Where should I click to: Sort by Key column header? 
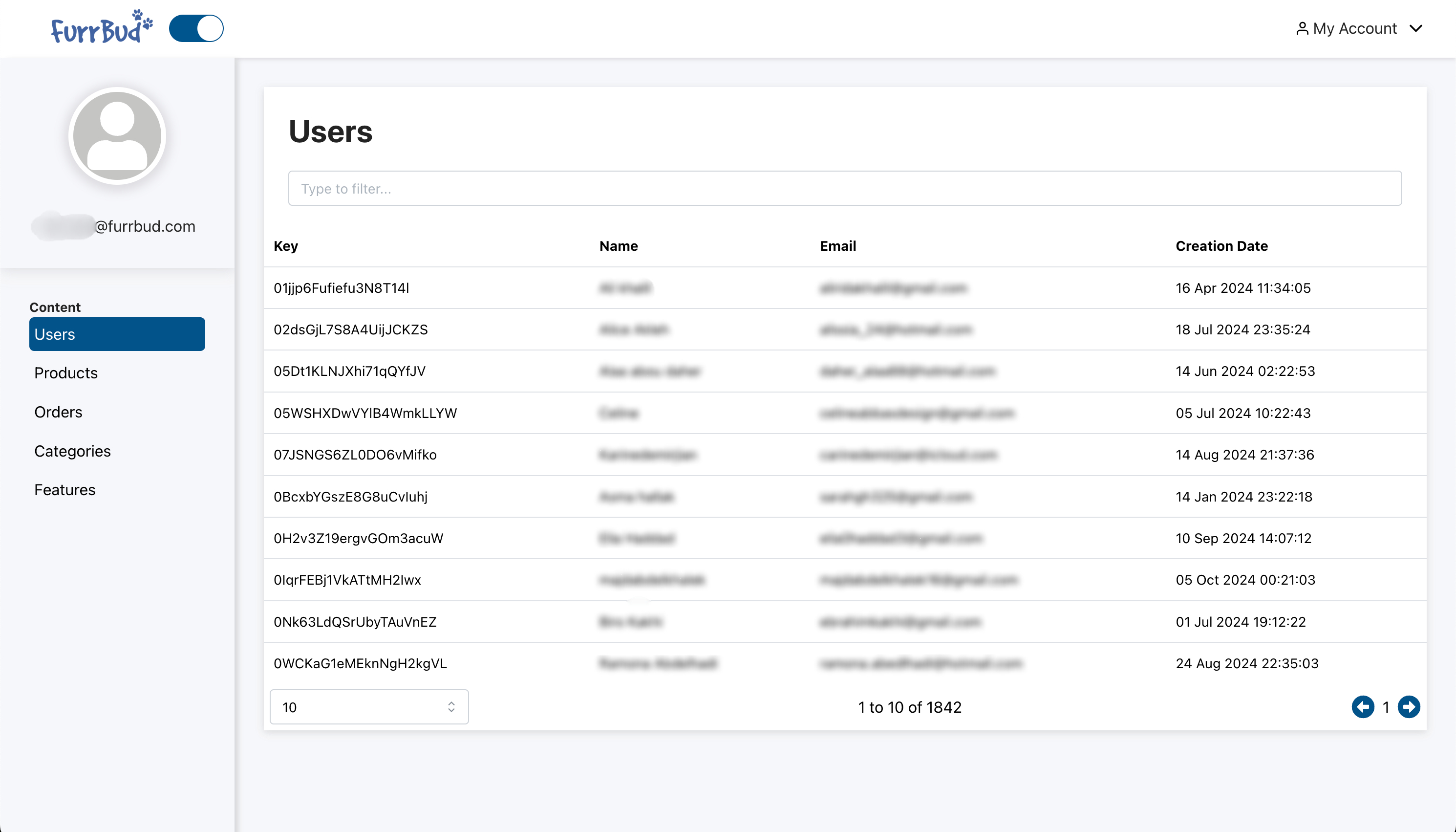[x=285, y=246]
